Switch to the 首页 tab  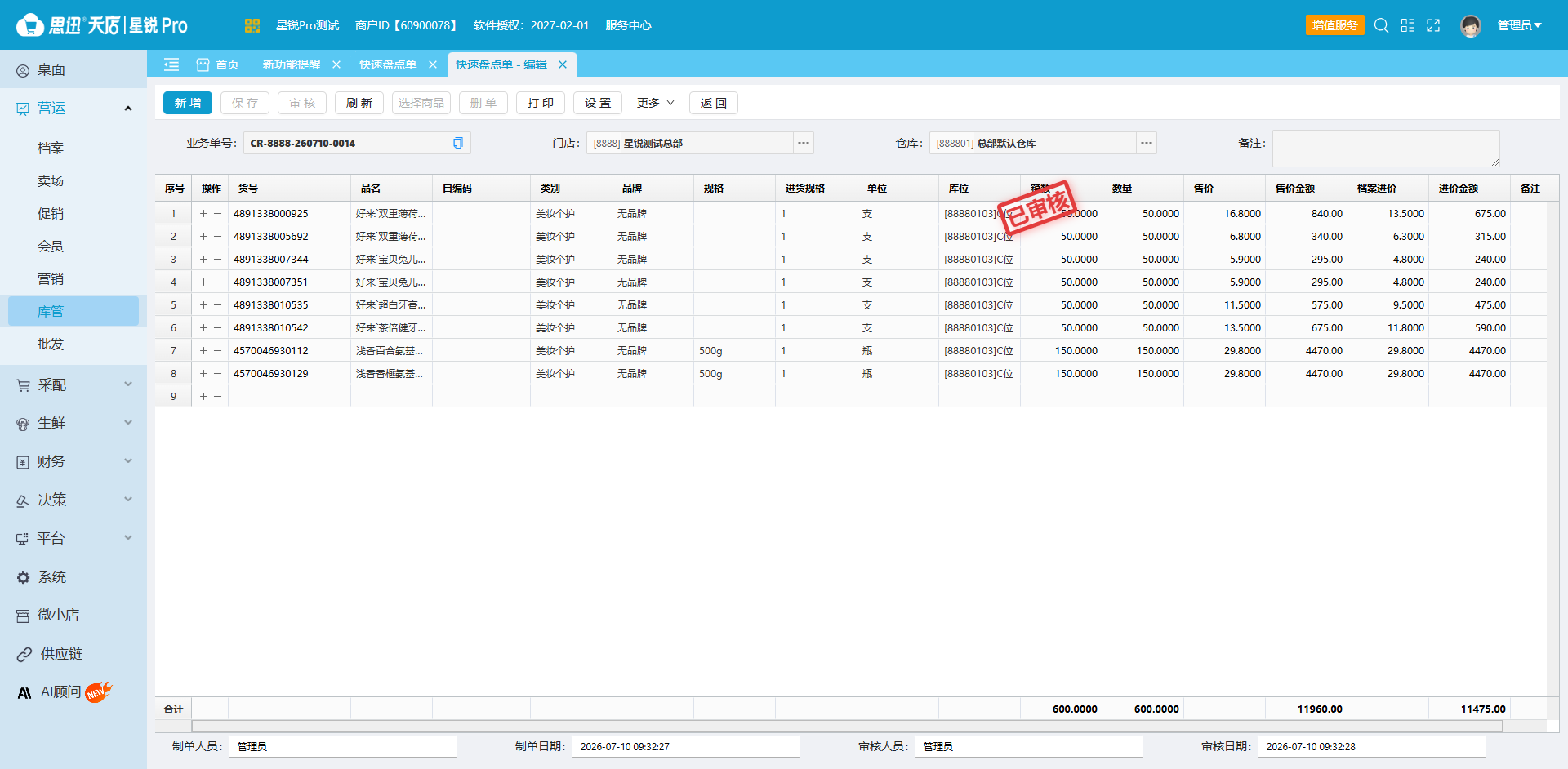click(218, 64)
